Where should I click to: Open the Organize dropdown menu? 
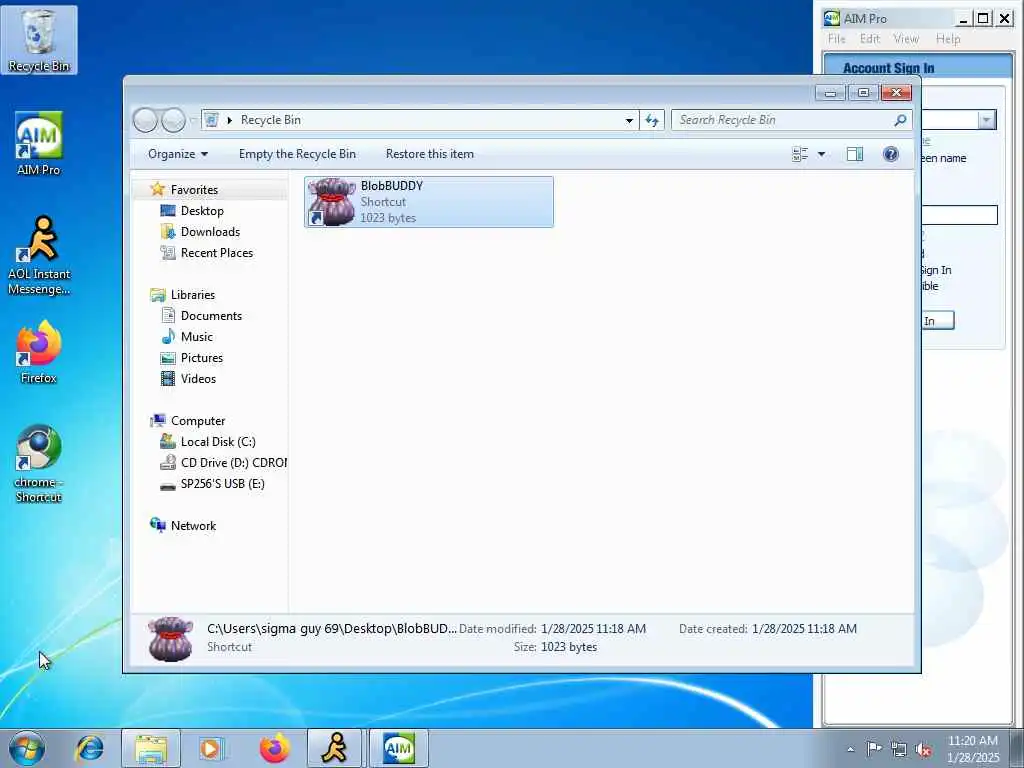[x=178, y=154]
